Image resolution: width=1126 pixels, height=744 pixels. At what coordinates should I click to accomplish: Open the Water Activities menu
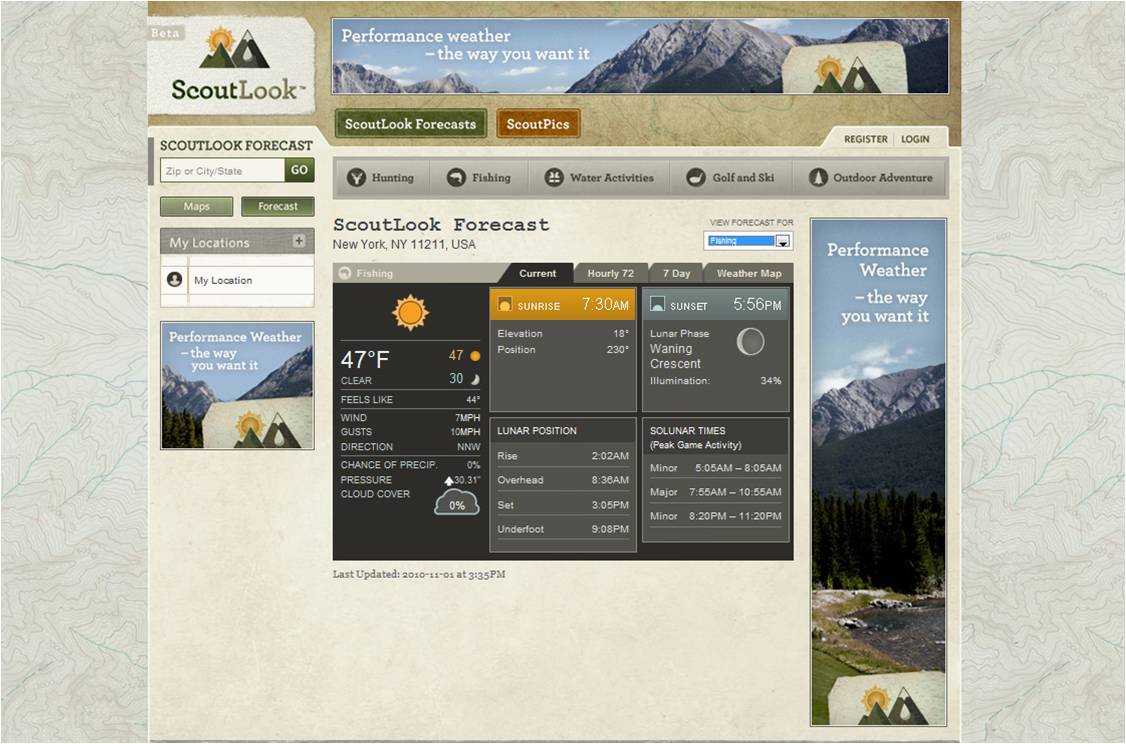599,177
